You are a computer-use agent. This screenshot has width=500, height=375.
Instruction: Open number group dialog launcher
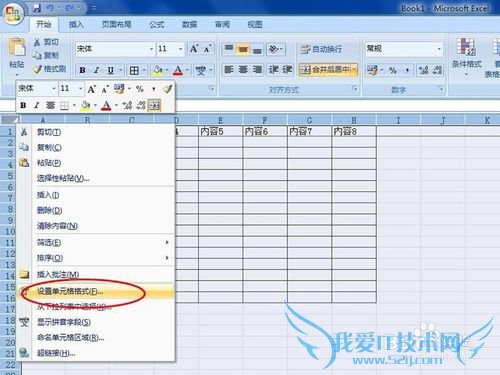click(441, 88)
